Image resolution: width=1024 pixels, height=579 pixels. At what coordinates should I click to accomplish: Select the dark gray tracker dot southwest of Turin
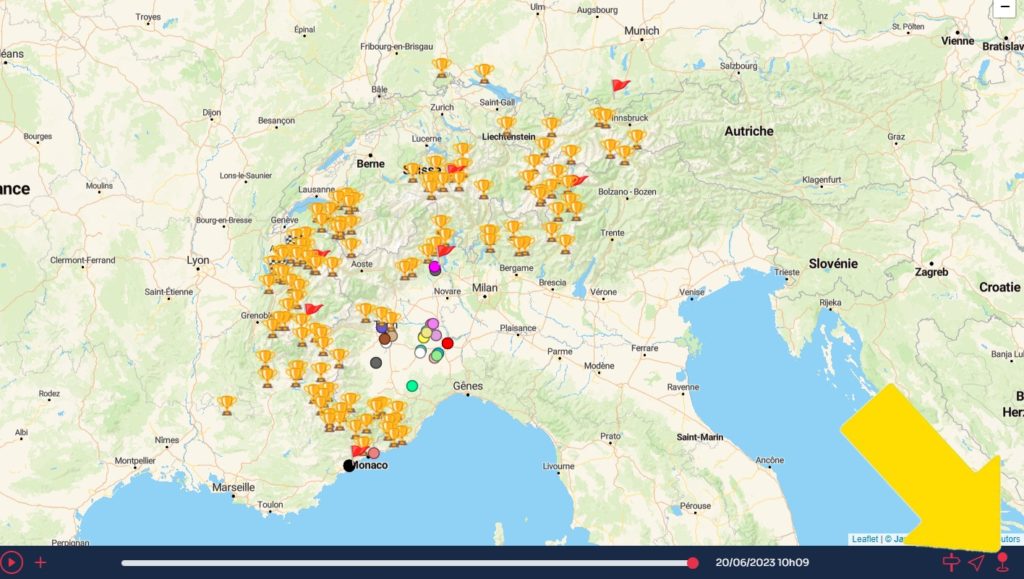pyautogui.click(x=376, y=363)
